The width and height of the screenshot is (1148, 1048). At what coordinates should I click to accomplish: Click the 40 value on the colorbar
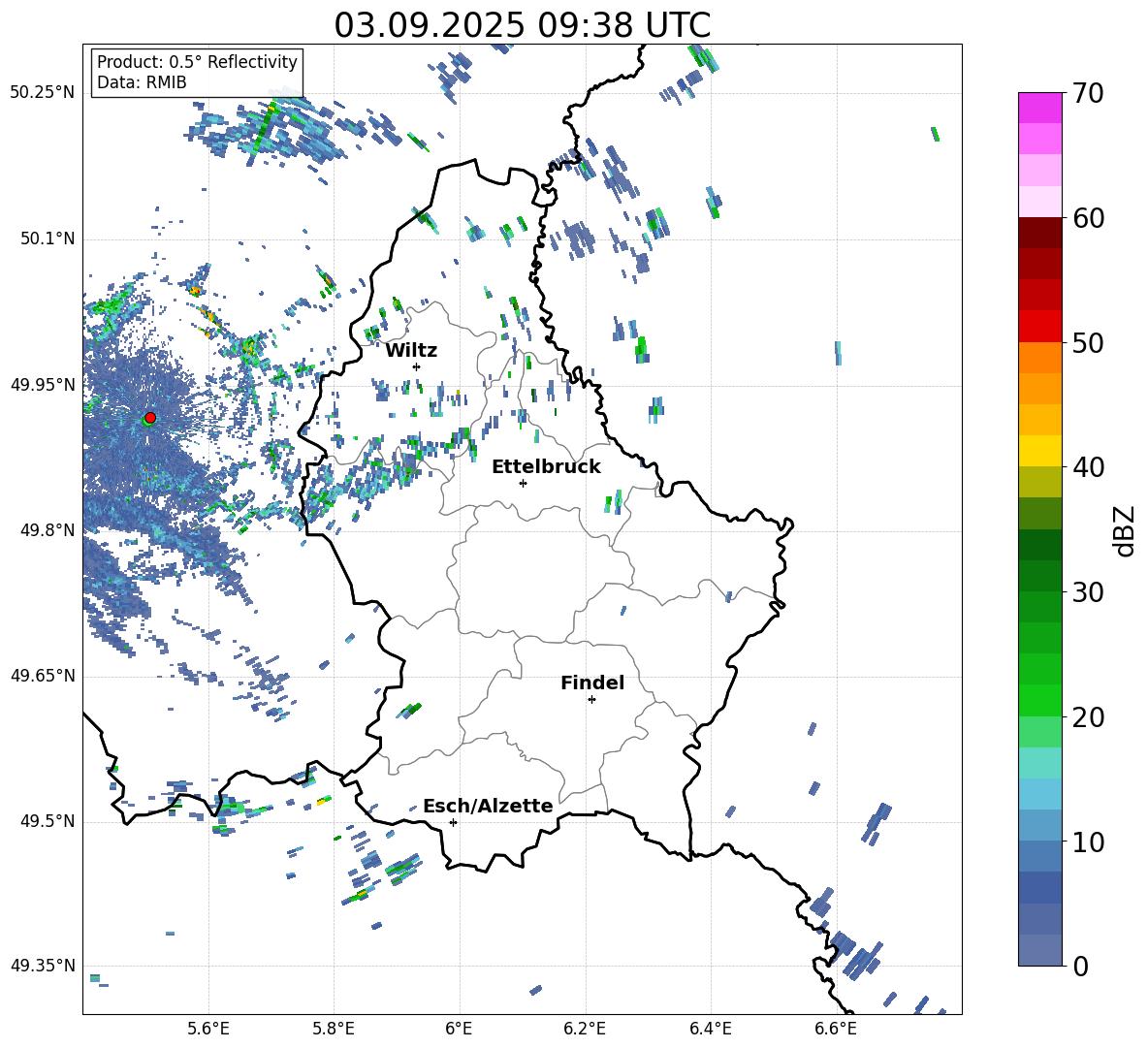pos(1088,467)
